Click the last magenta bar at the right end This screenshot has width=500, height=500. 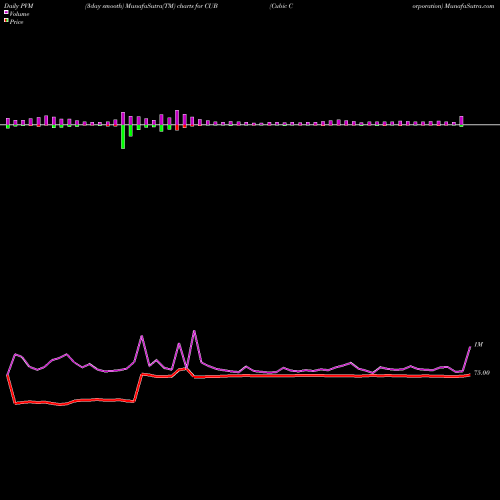coord(461,120)
